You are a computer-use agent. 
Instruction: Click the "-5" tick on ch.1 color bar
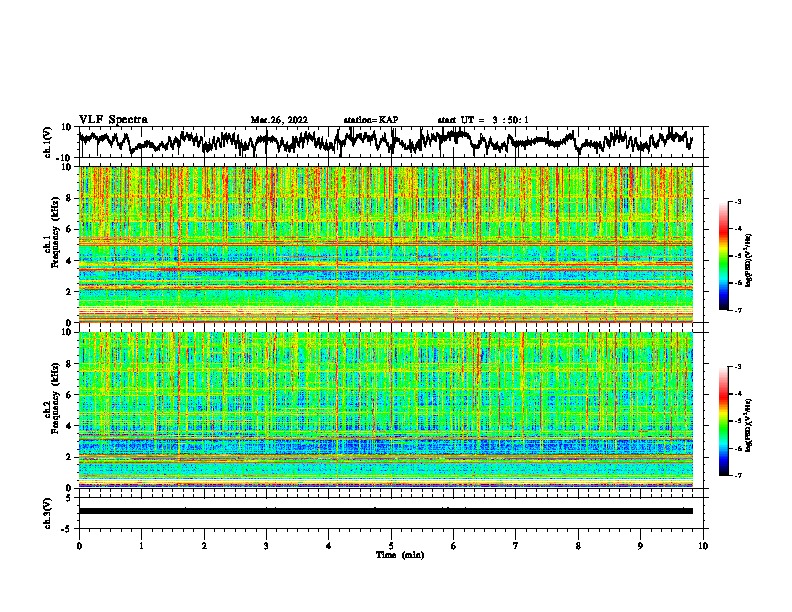[x=738, y=256]
